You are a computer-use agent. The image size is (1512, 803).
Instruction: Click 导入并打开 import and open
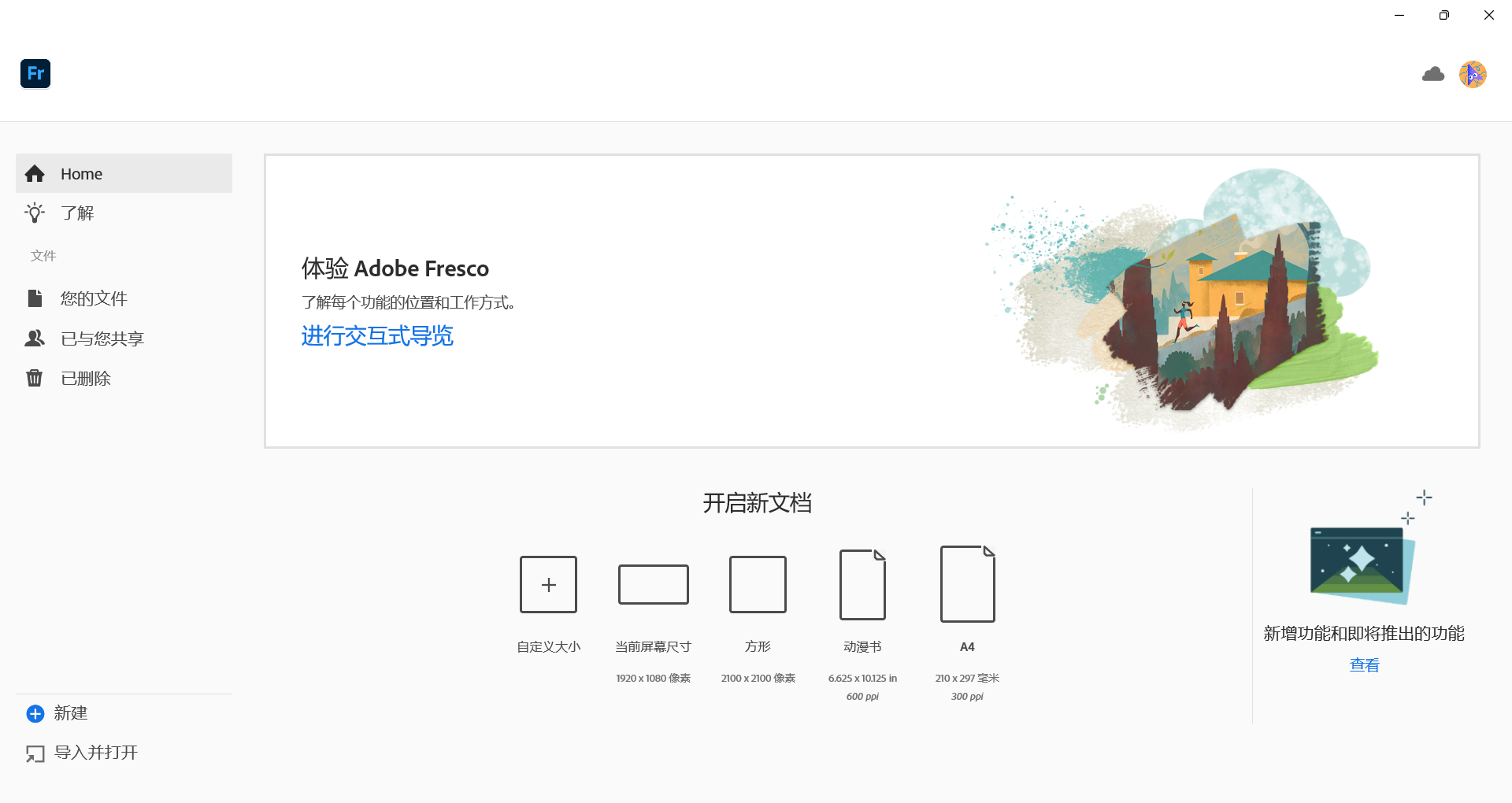[81, 753]
